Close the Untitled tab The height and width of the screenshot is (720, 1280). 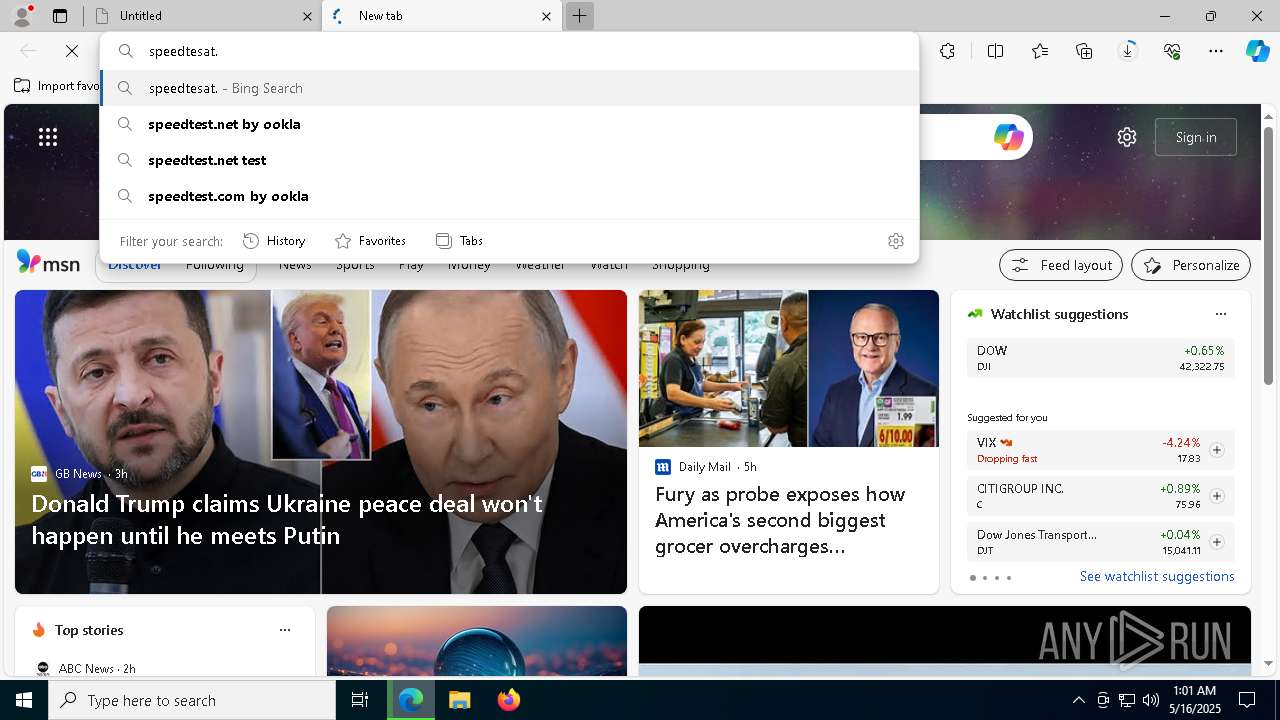307,16
